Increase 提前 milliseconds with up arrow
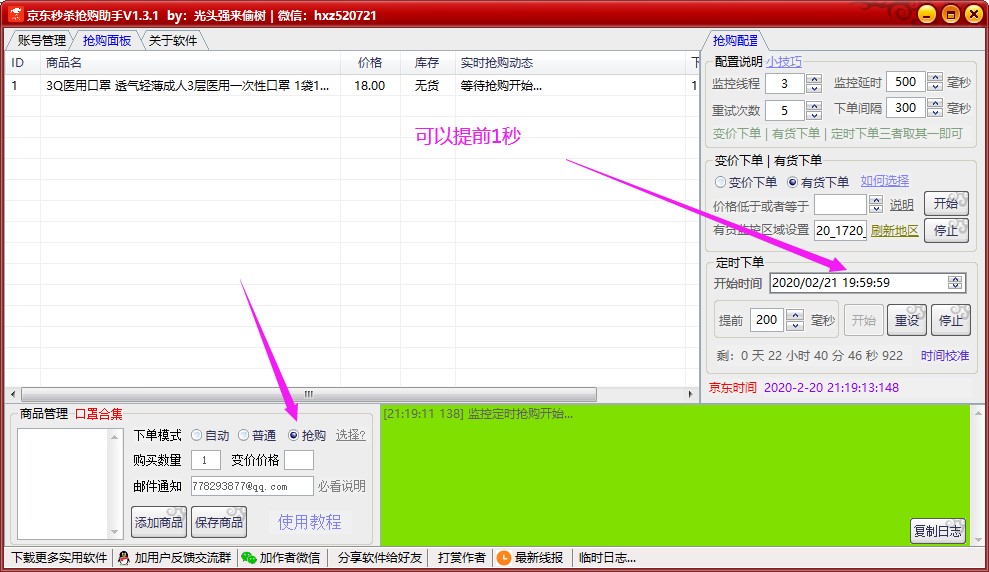Screen dimensions: 989x572 pos(795,315)
